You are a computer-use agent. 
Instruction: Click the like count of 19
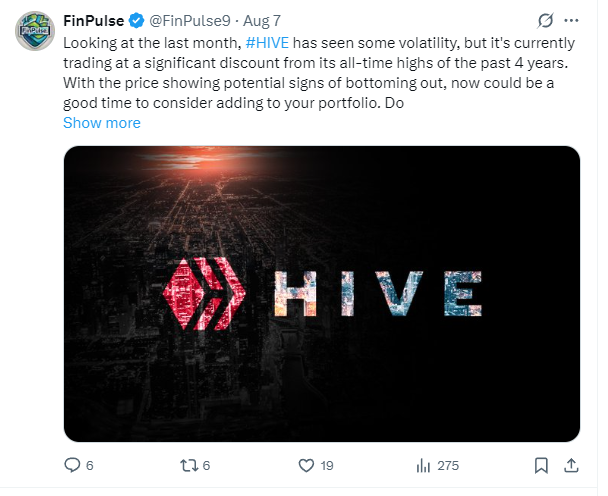(x=327, y=465)
